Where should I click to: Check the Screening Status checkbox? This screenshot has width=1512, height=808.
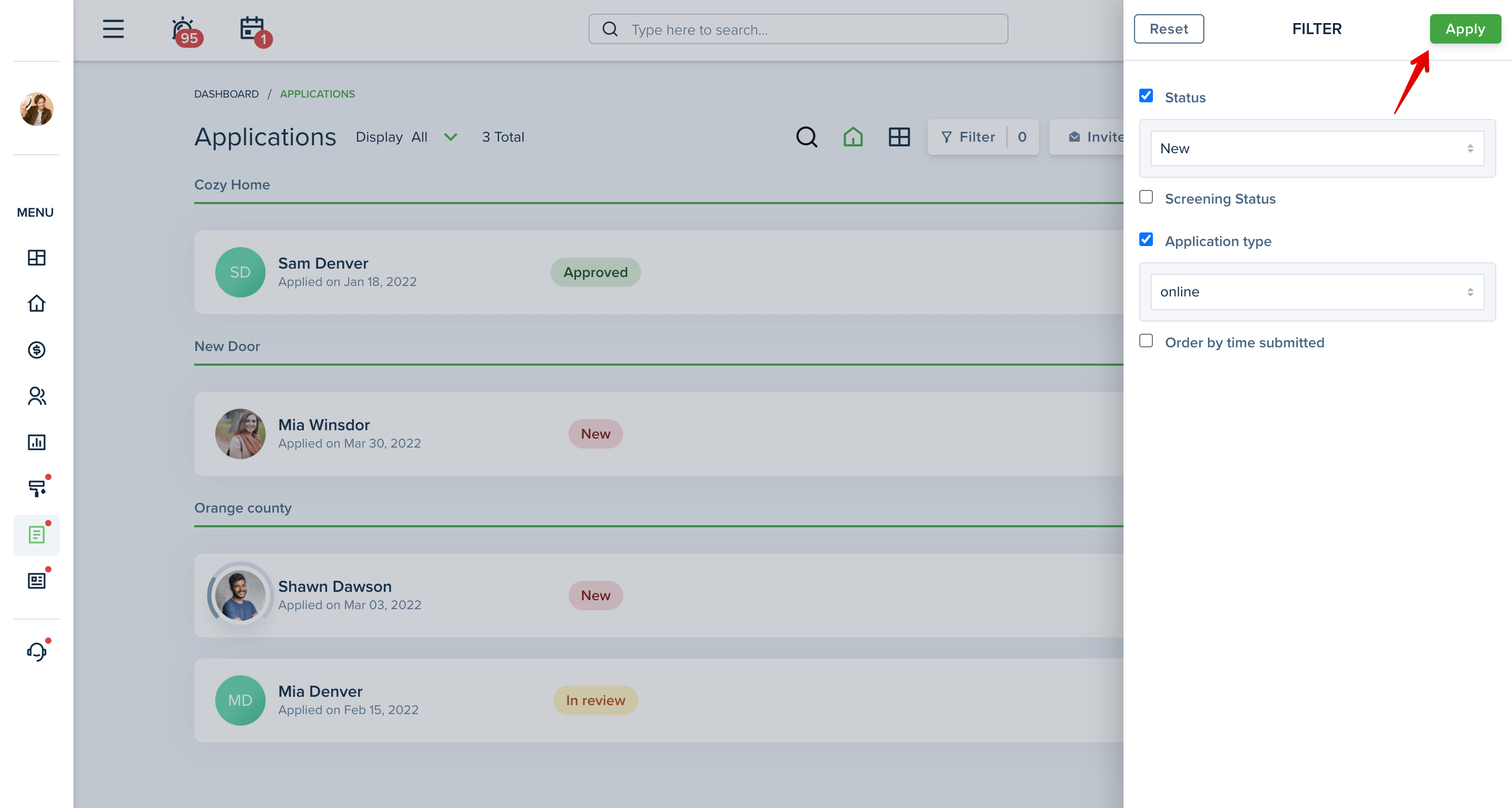(x=1146, y=197)
